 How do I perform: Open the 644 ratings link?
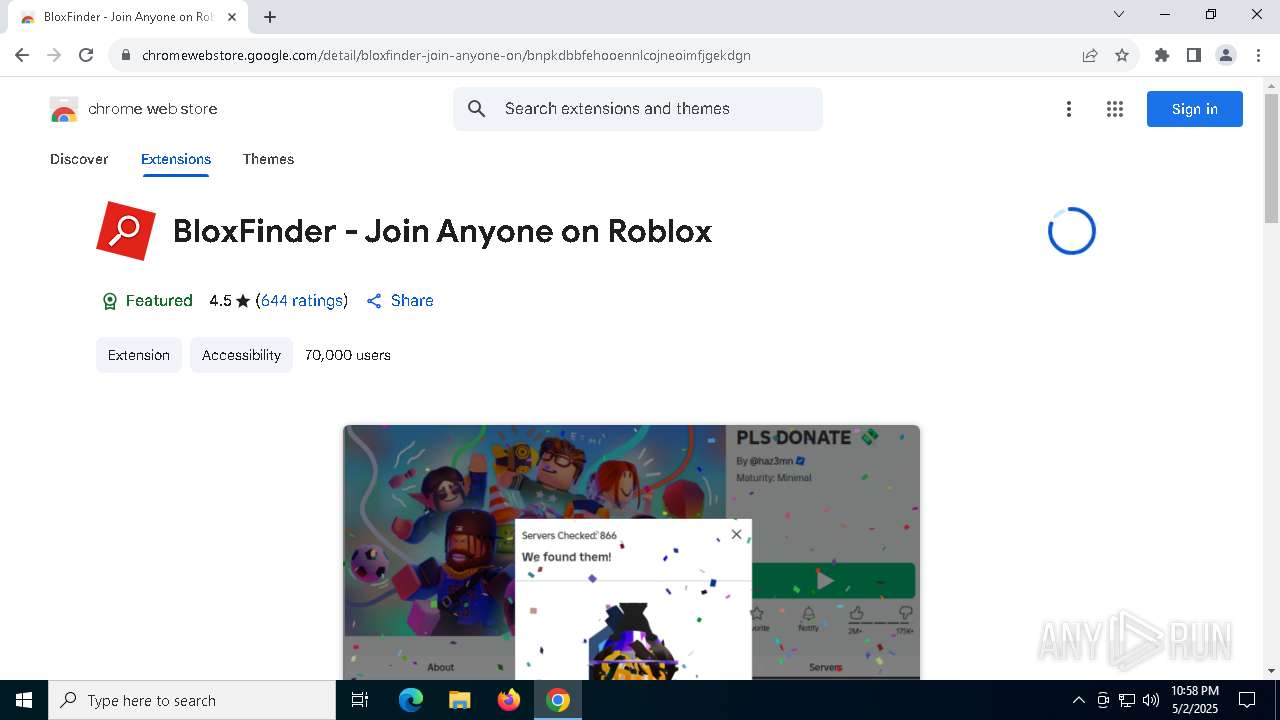pyautogui.click(x=302, y=300)
